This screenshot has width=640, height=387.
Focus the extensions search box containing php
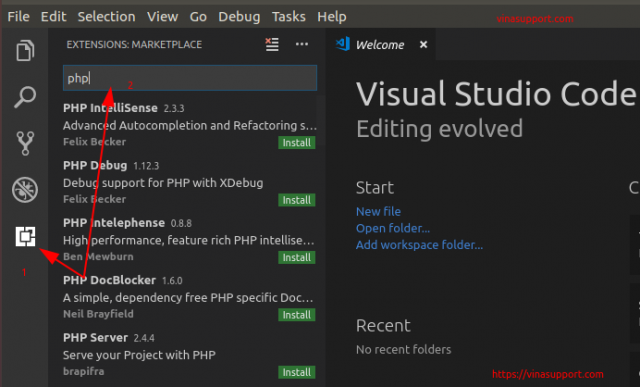point(190,78)
